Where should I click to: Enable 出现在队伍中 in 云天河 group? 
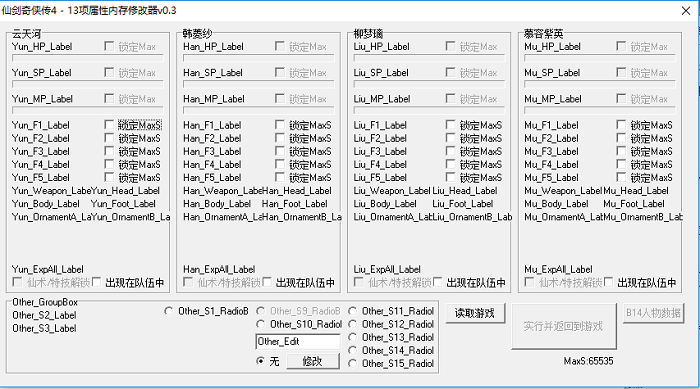(96, 282)
